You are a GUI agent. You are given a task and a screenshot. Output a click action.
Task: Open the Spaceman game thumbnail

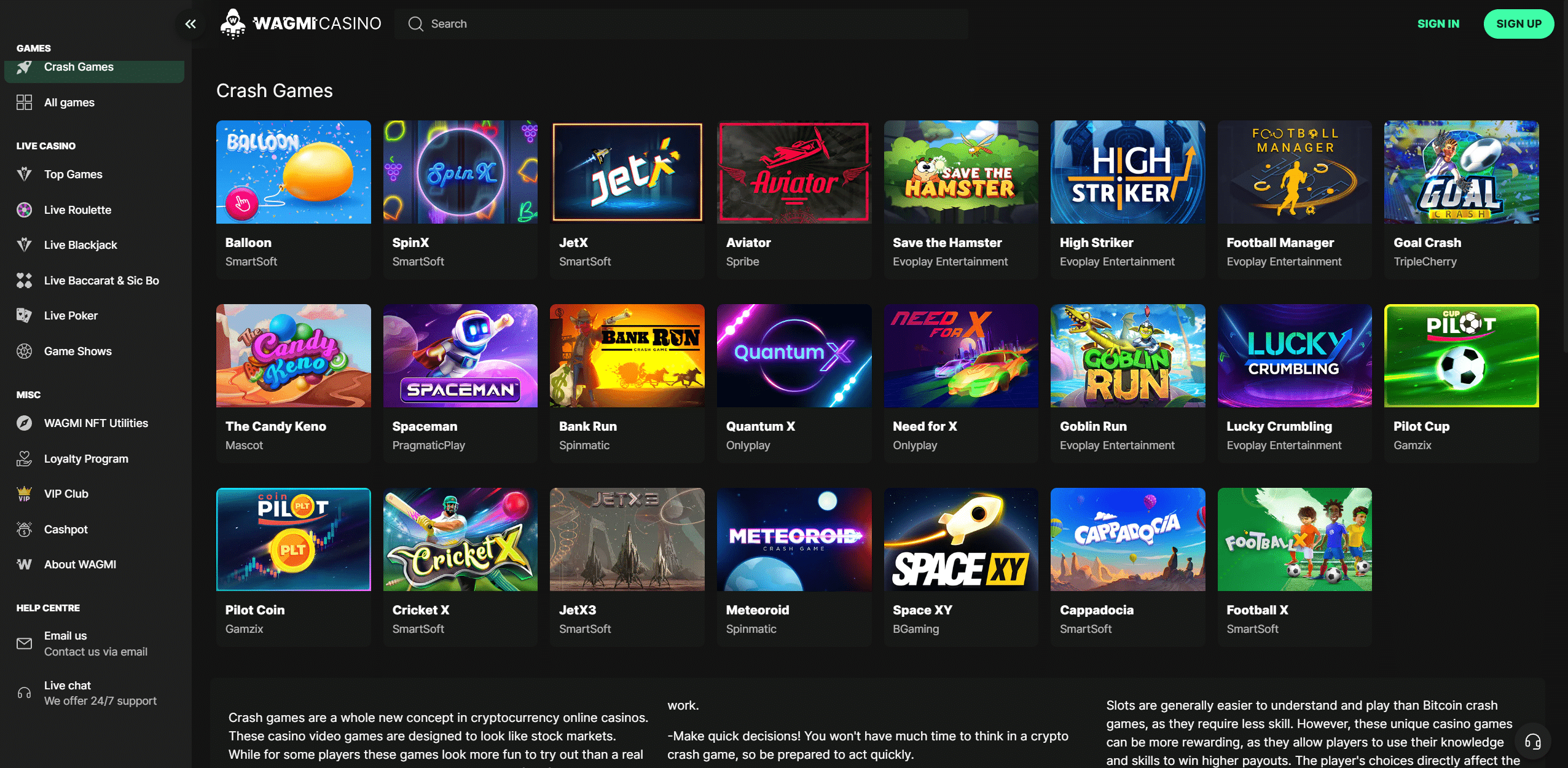(x=460, y=356)
